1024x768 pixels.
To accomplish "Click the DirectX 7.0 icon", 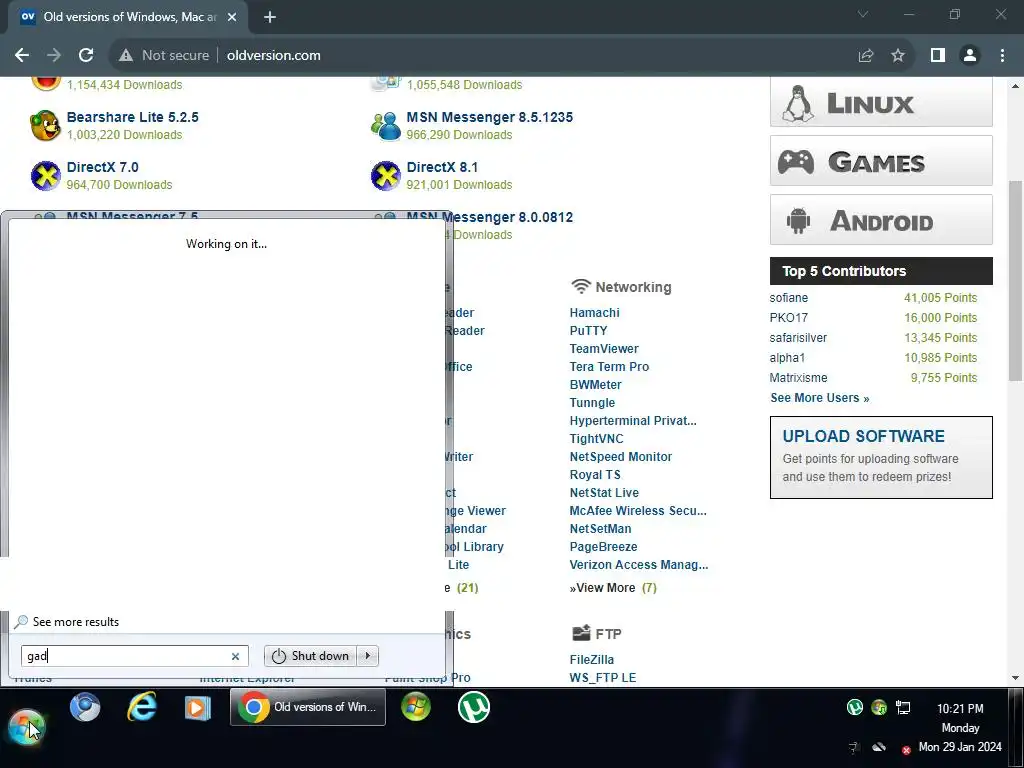I will [46, 176].
